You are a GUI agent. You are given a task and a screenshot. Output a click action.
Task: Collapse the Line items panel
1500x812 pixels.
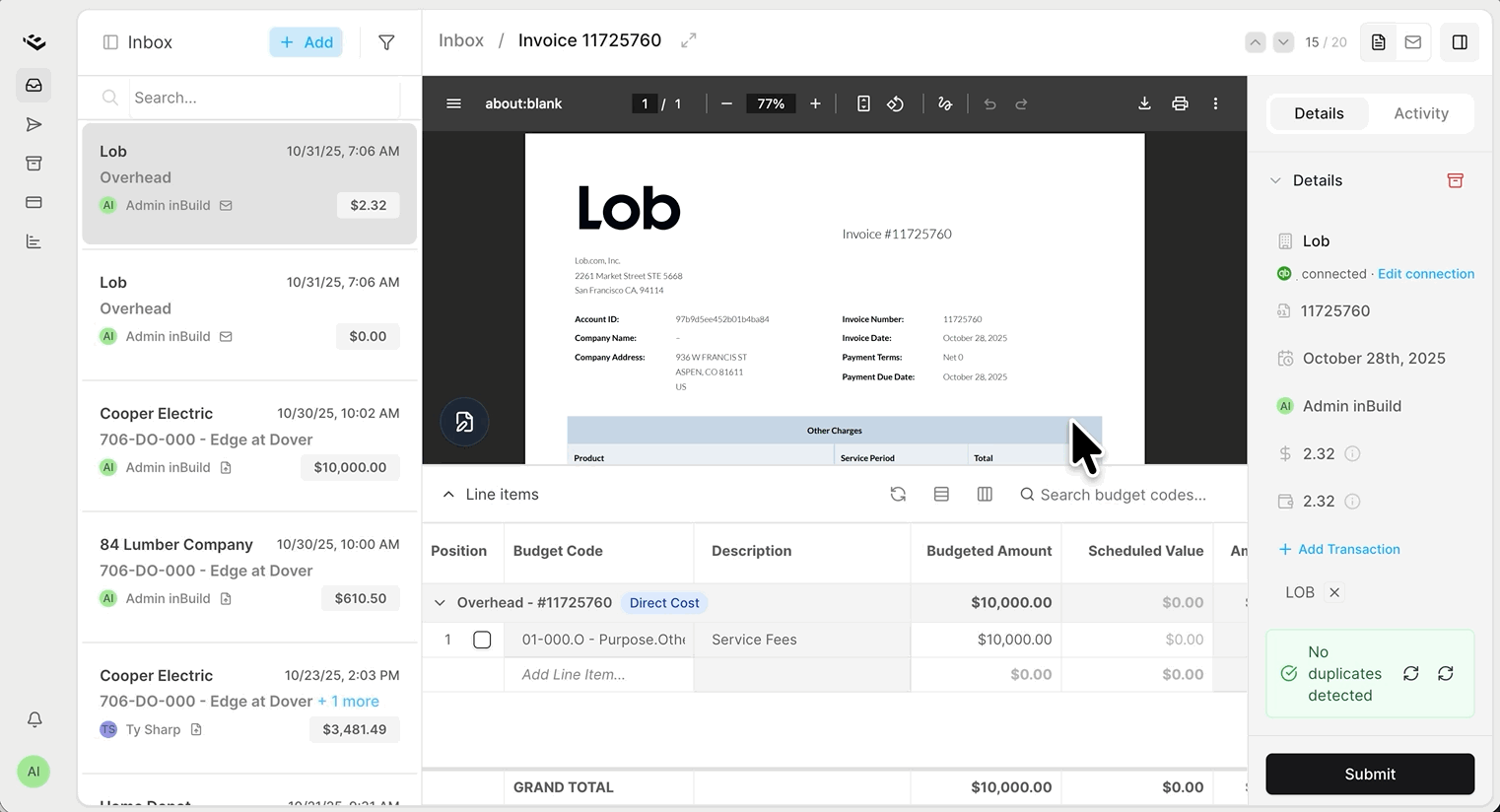click(448, 494)
